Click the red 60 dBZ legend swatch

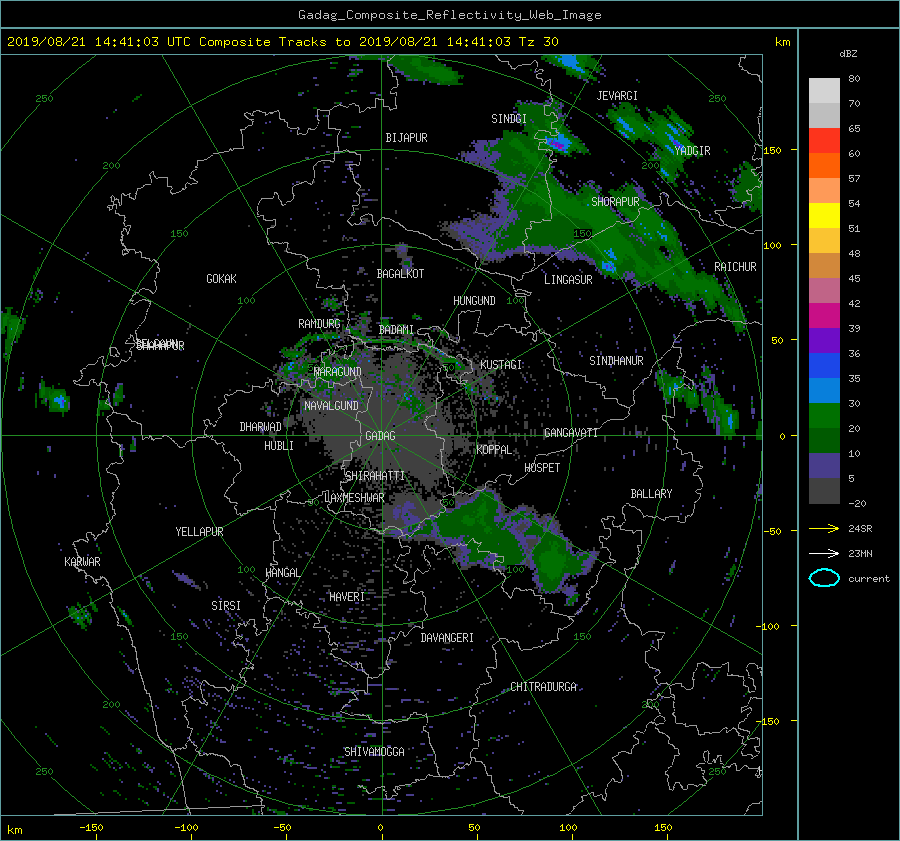click(x=824, y=141)
